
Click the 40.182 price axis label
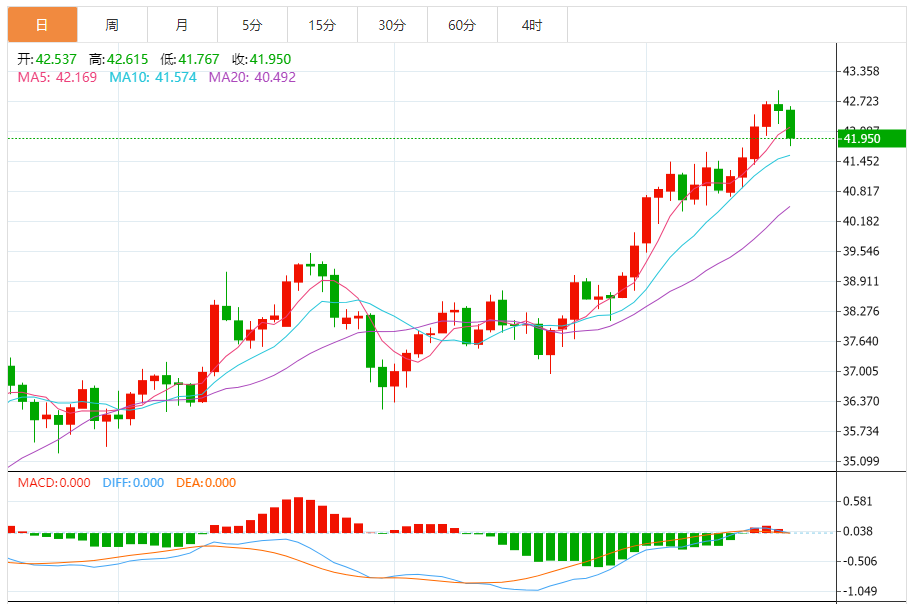(x=861, y=221)
